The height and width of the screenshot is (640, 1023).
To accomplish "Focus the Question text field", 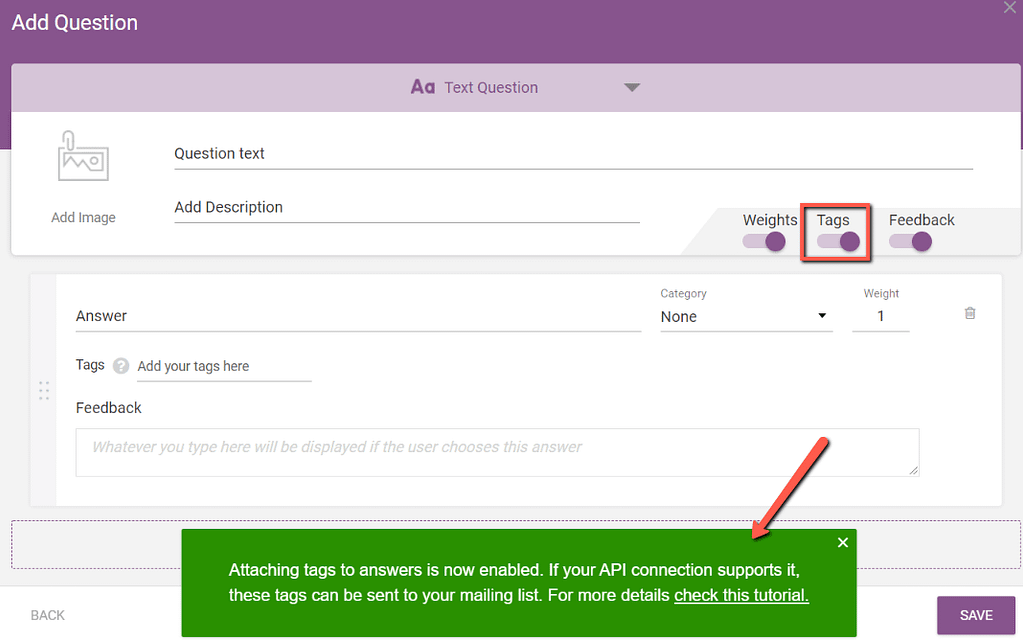I will click(572, 154).
